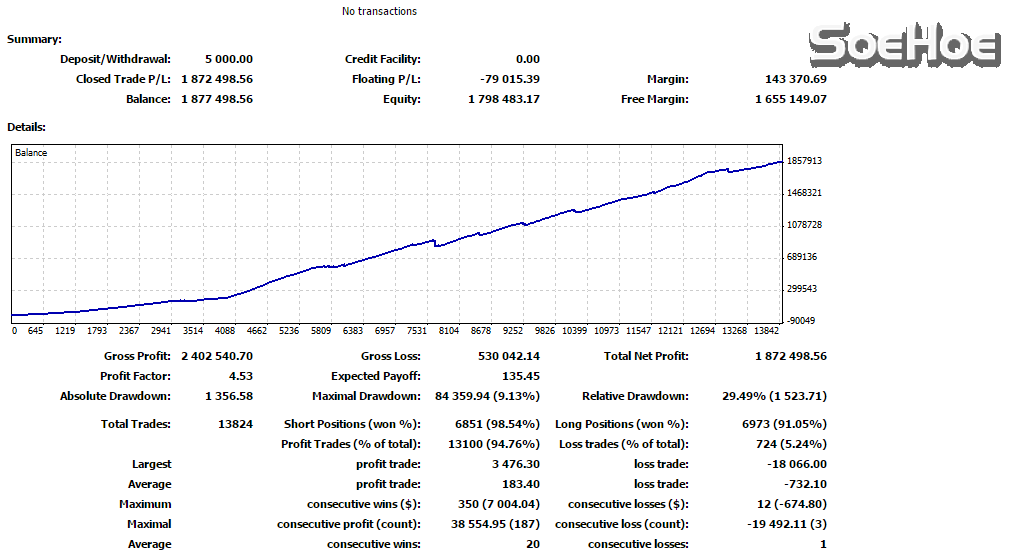Click the 'No transactions' text
The image size is (1013, 554).
point(379,11)
